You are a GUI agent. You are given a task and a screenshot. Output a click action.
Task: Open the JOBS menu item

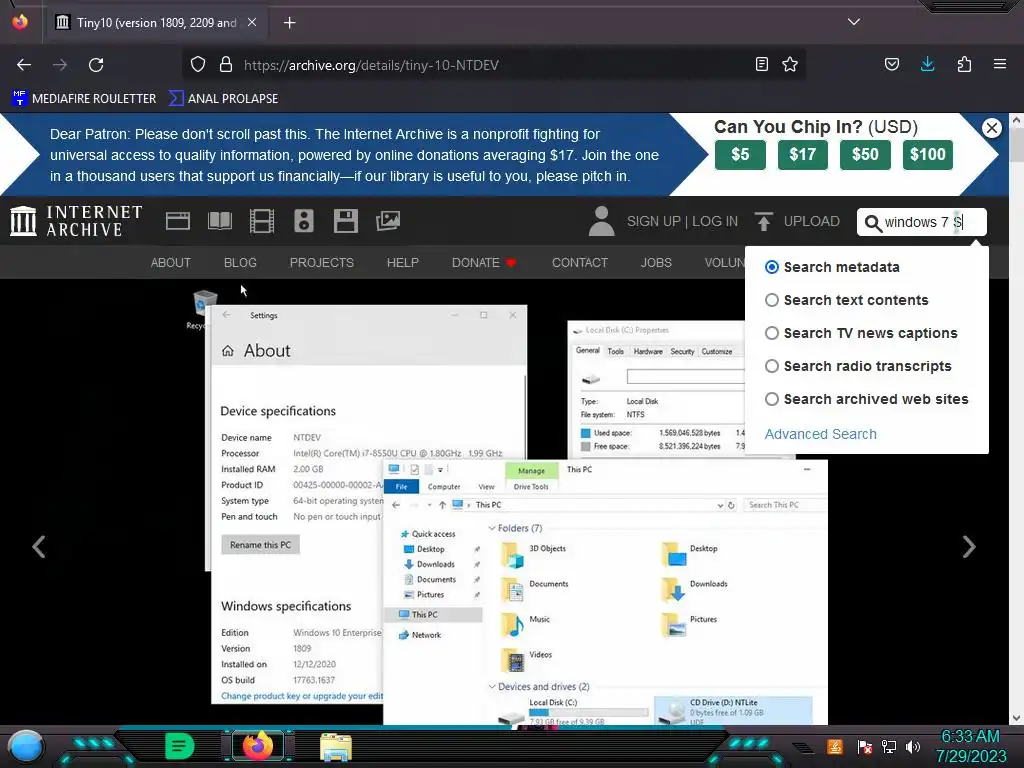click(x=656, y=263)
